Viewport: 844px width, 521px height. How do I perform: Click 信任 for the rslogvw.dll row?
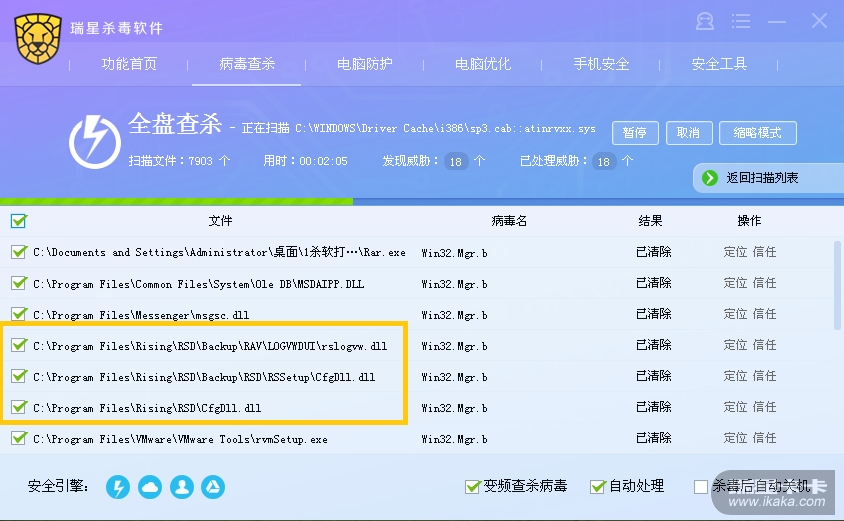764,345
